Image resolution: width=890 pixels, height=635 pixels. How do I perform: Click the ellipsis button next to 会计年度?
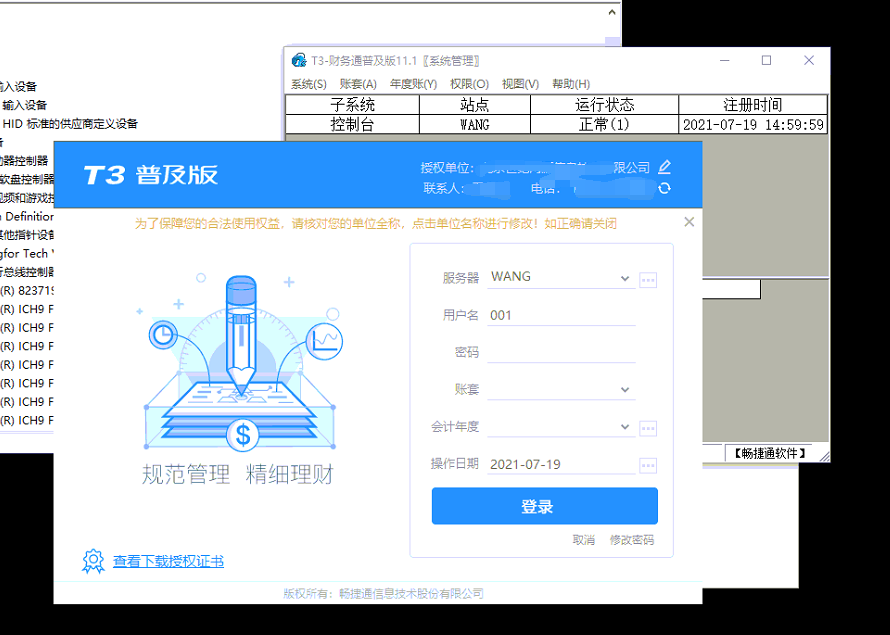[648, 428]
